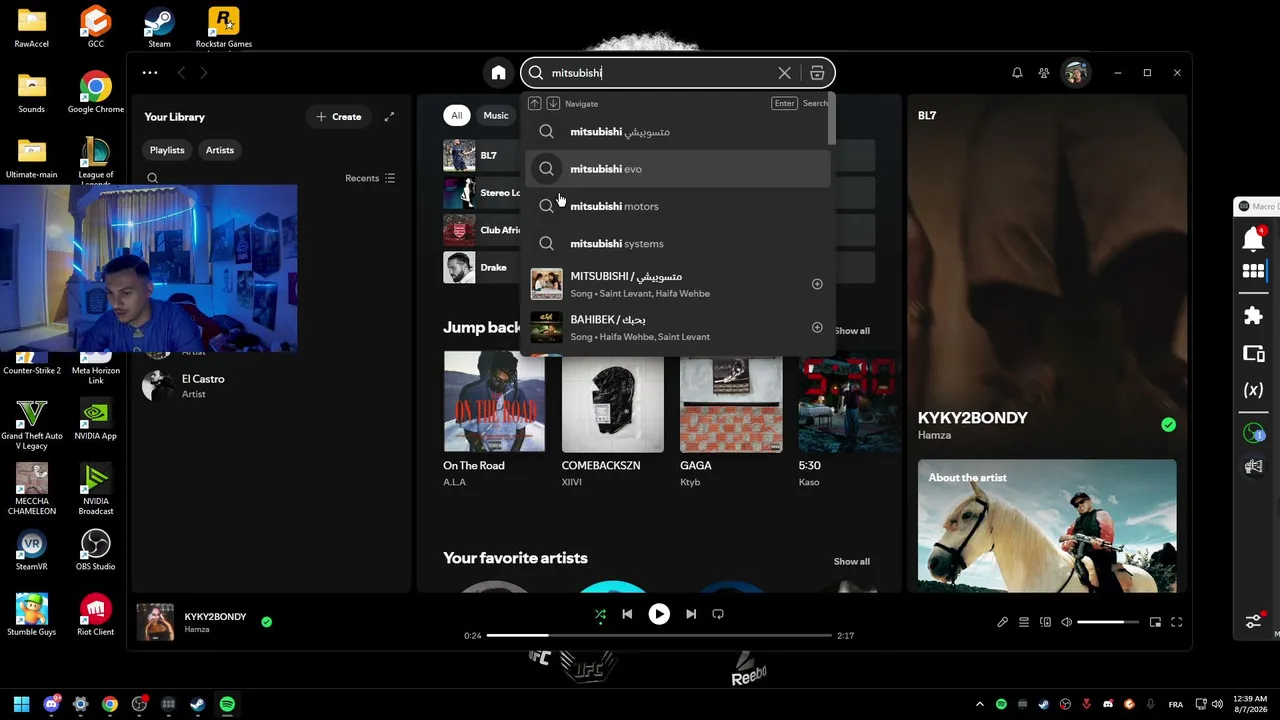Add MITSUBISHI song to Liked Songs

(x=817, y=284)
